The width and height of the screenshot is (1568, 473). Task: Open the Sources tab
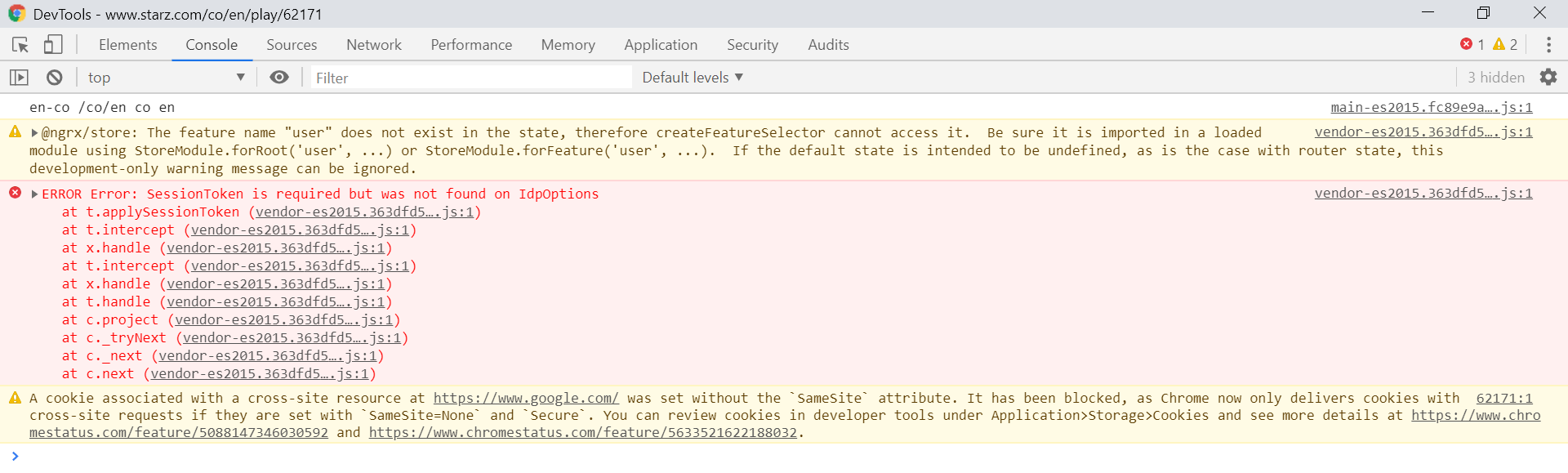292,45
